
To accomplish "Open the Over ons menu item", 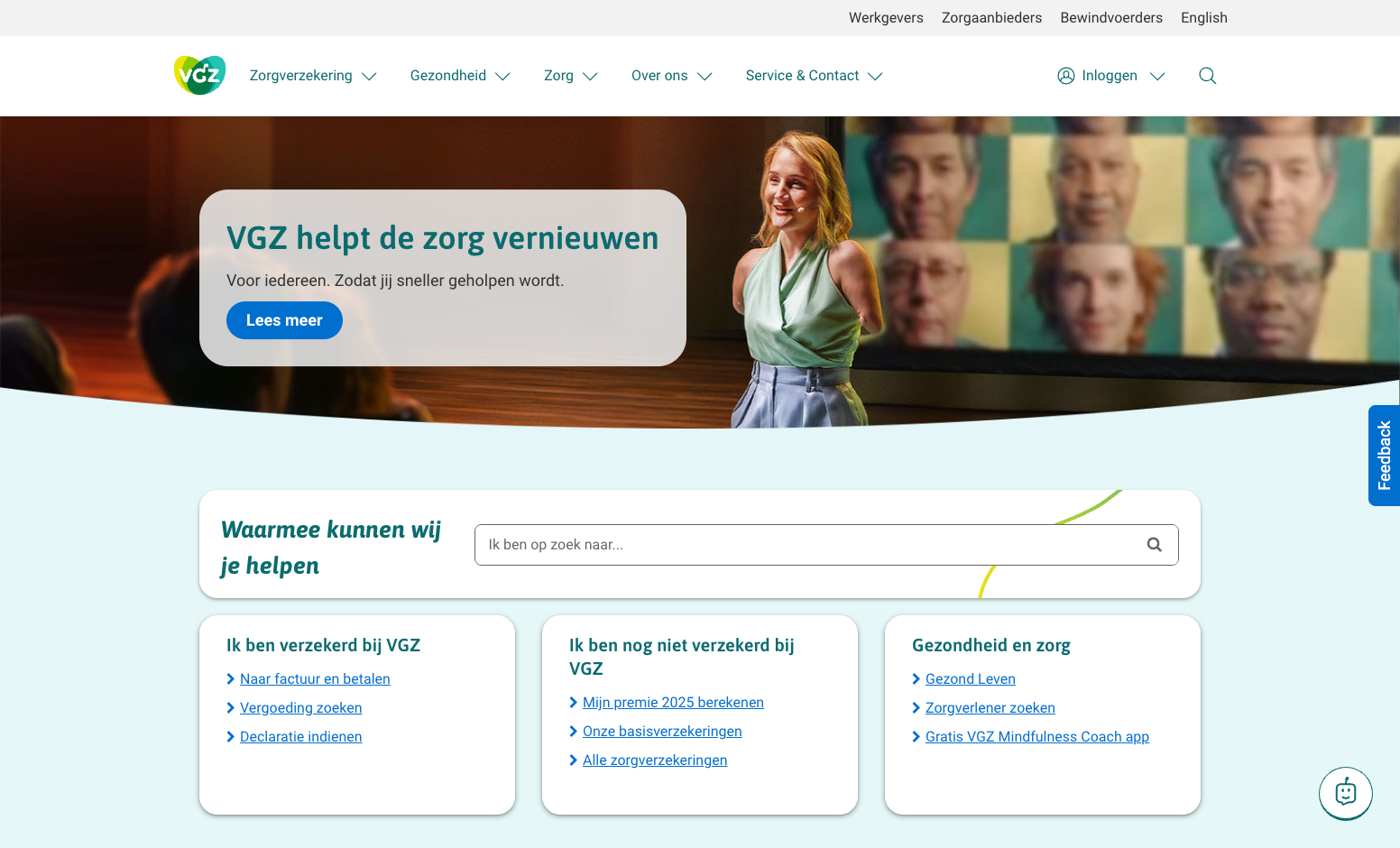I will tap(659, 76).
